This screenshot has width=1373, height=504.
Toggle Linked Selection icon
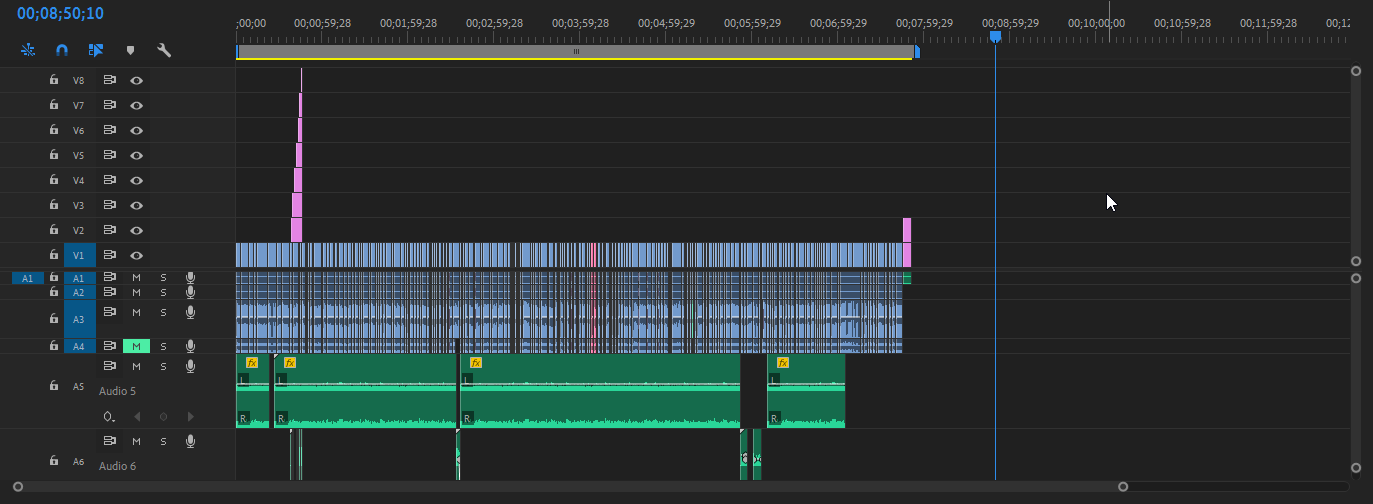coord(96,49)
